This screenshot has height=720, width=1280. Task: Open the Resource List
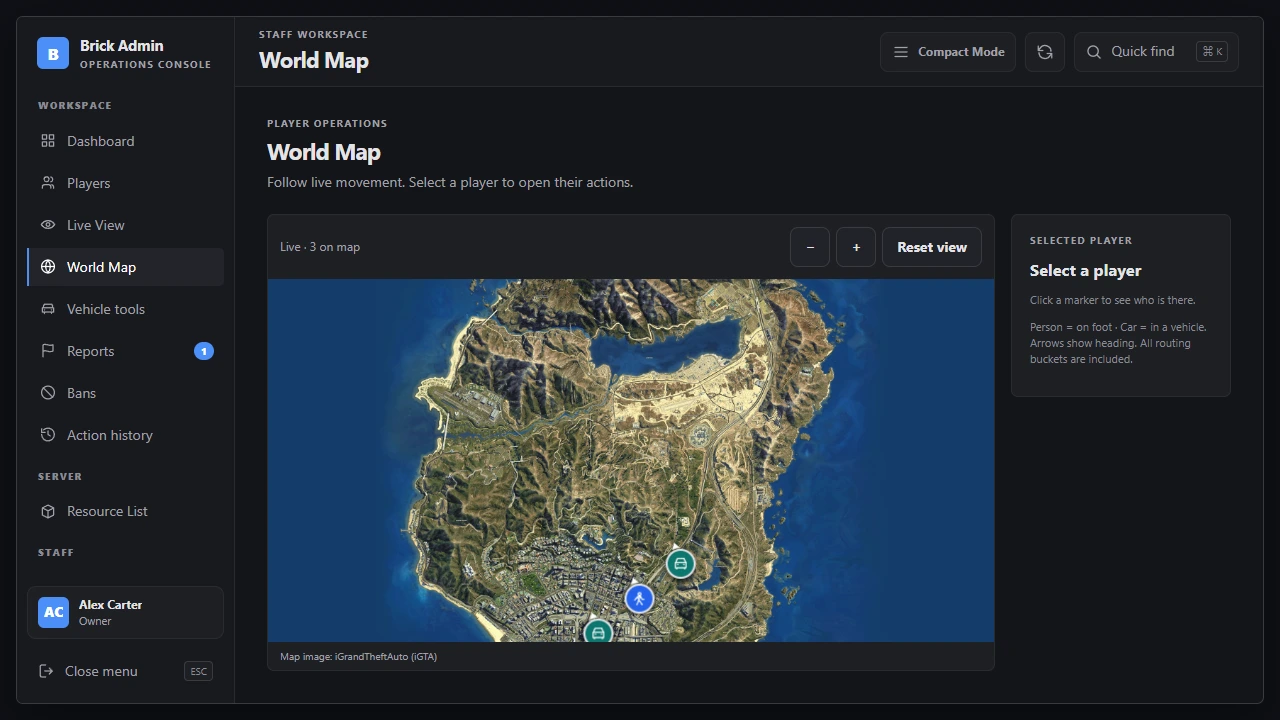tap(126, 511)
